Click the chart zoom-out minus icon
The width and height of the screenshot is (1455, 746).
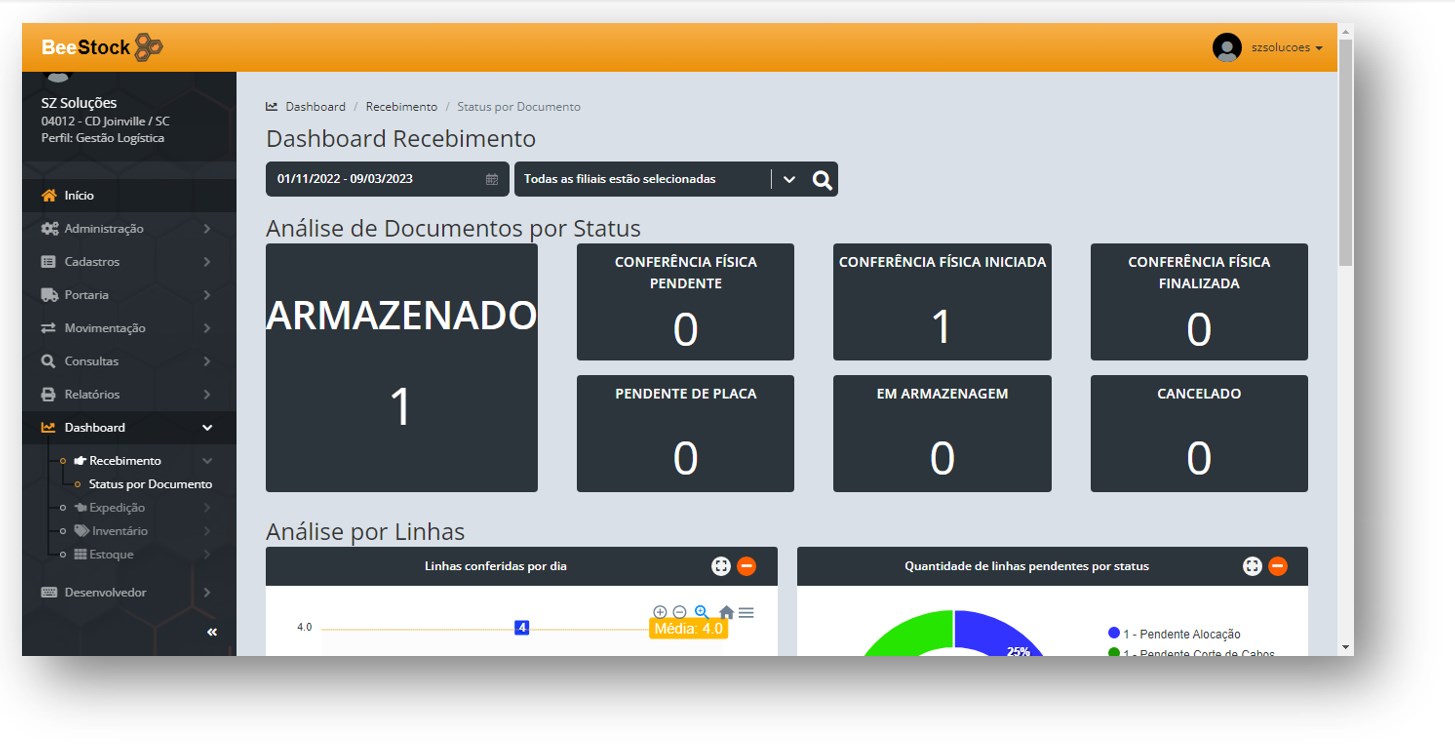click(680, 612)
